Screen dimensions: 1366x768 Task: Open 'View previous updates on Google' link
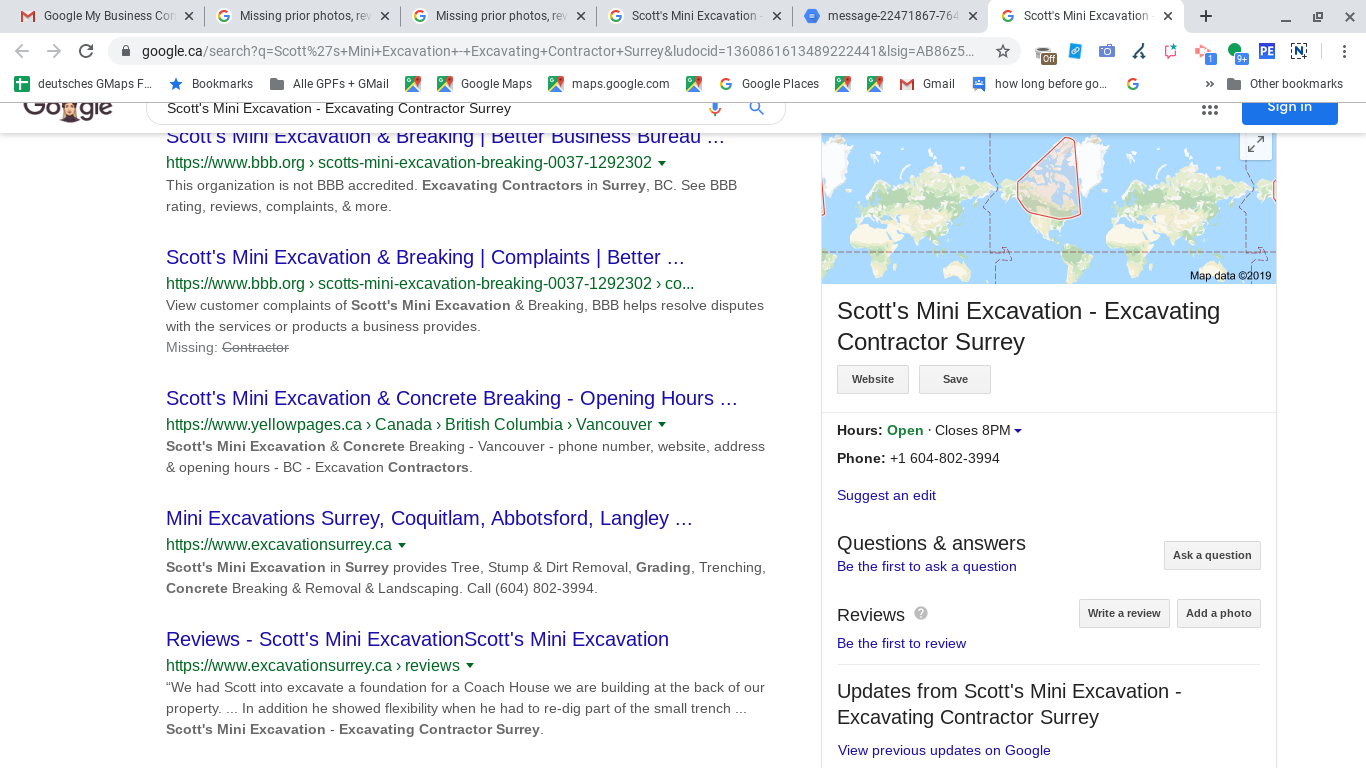click(x=944, y=750)
